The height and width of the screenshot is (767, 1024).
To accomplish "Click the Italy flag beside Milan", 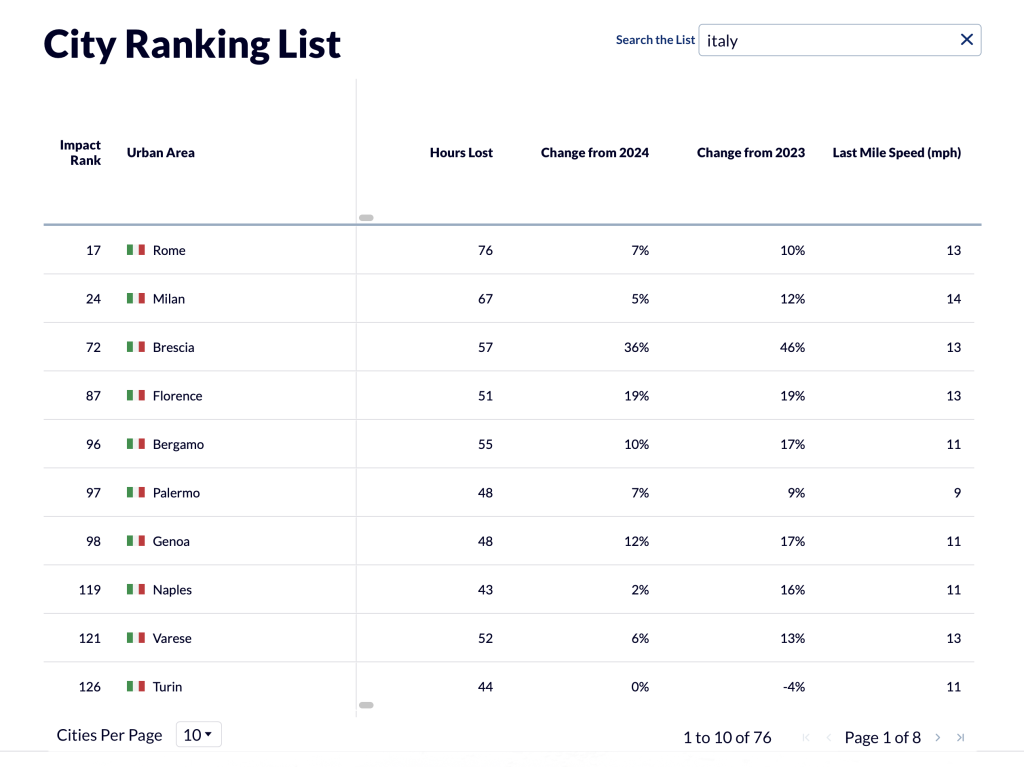I will pyautogui.click(x=136, y=299).
